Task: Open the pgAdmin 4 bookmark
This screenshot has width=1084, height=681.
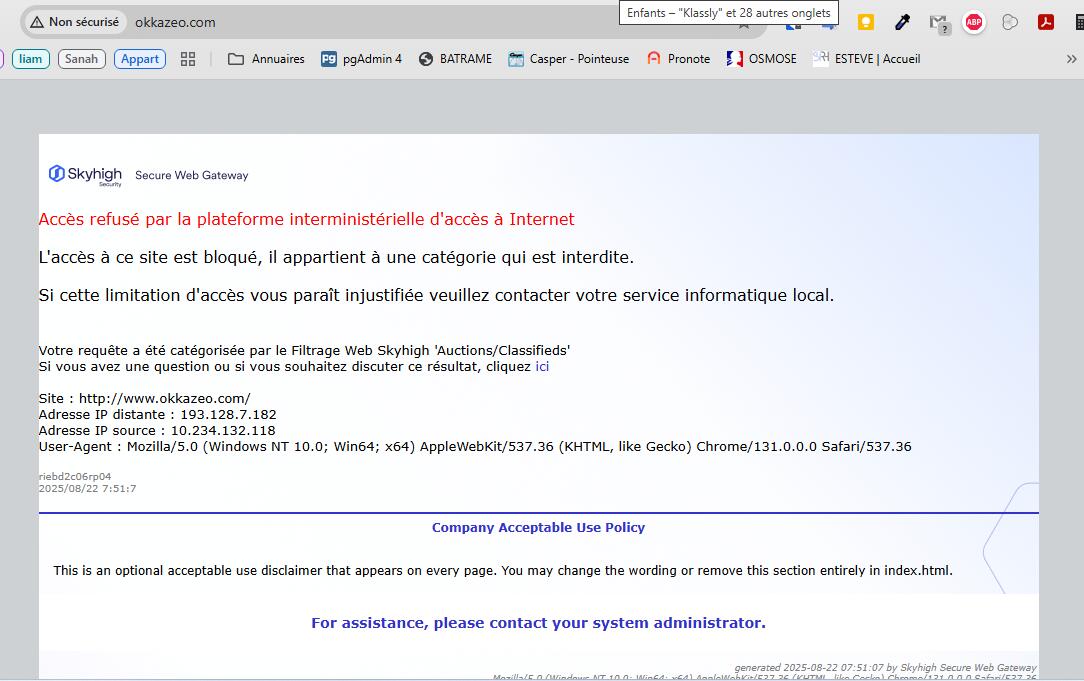Action: (361, 59)
